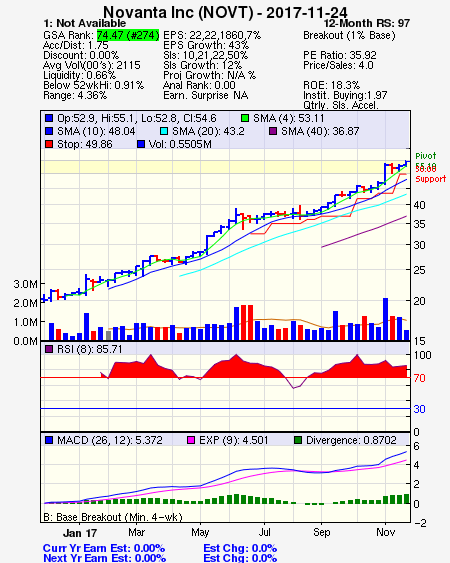Click the 'Jul' x-axis label
Image resolution: width=450 pixels, height=563 pixels.
264,532
